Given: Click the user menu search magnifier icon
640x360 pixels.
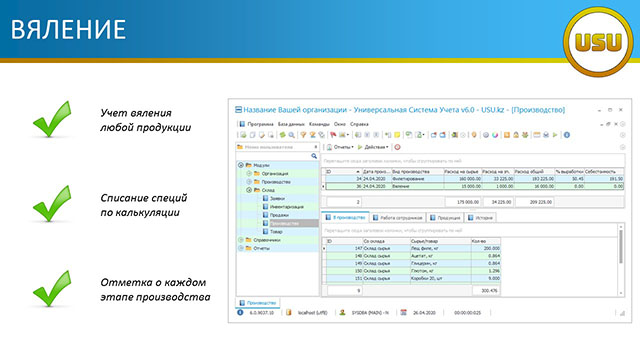Looking at the screenshot, I should pos(314,156).
